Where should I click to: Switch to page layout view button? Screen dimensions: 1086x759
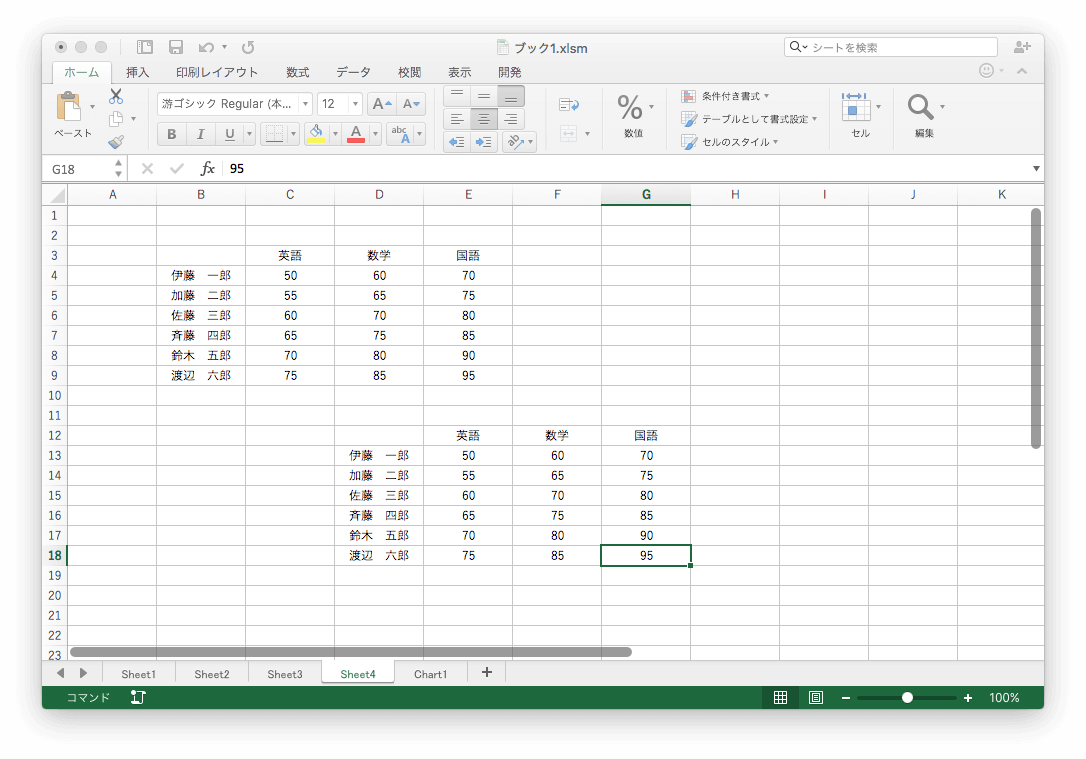(816, 697)
